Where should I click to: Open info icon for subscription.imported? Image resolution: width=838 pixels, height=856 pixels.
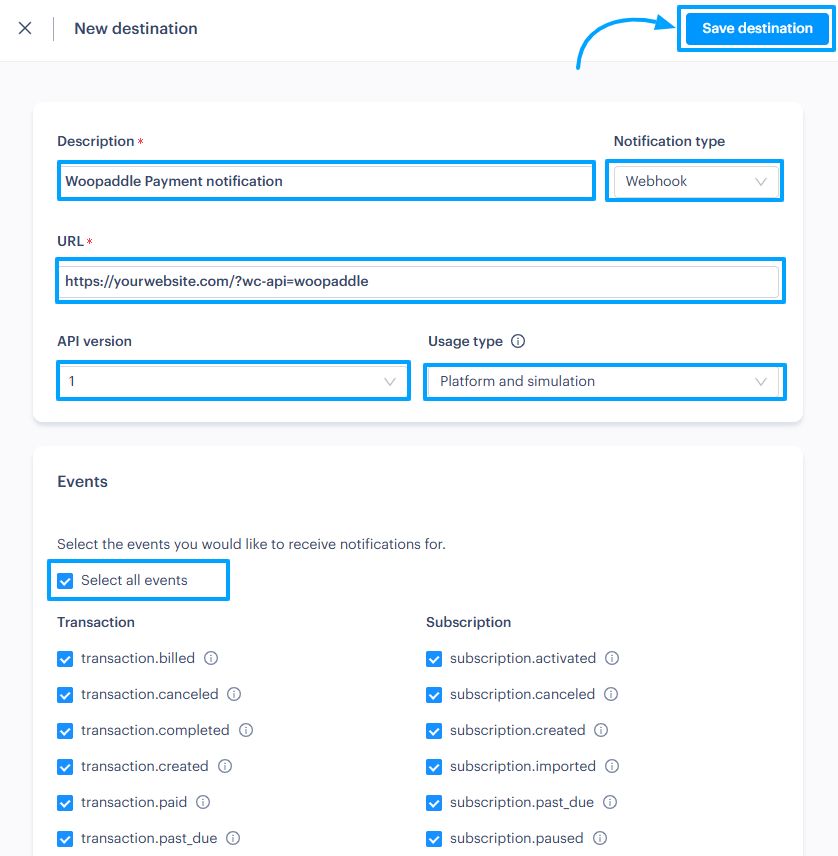(x=612, y=766)
